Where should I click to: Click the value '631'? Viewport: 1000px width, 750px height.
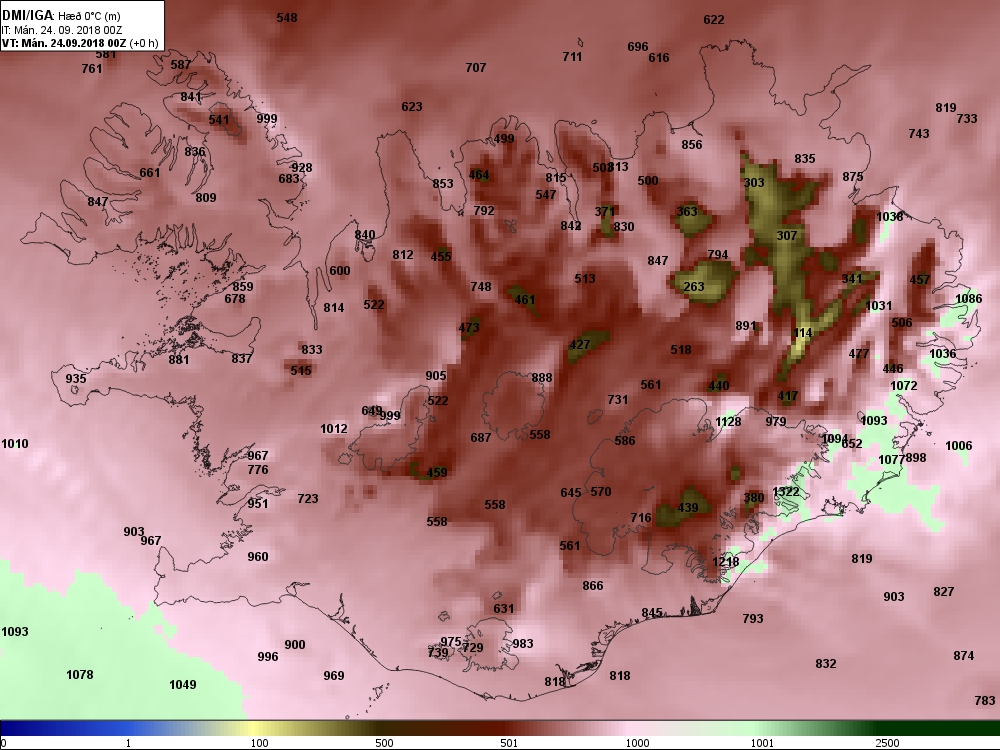[503, 609]
